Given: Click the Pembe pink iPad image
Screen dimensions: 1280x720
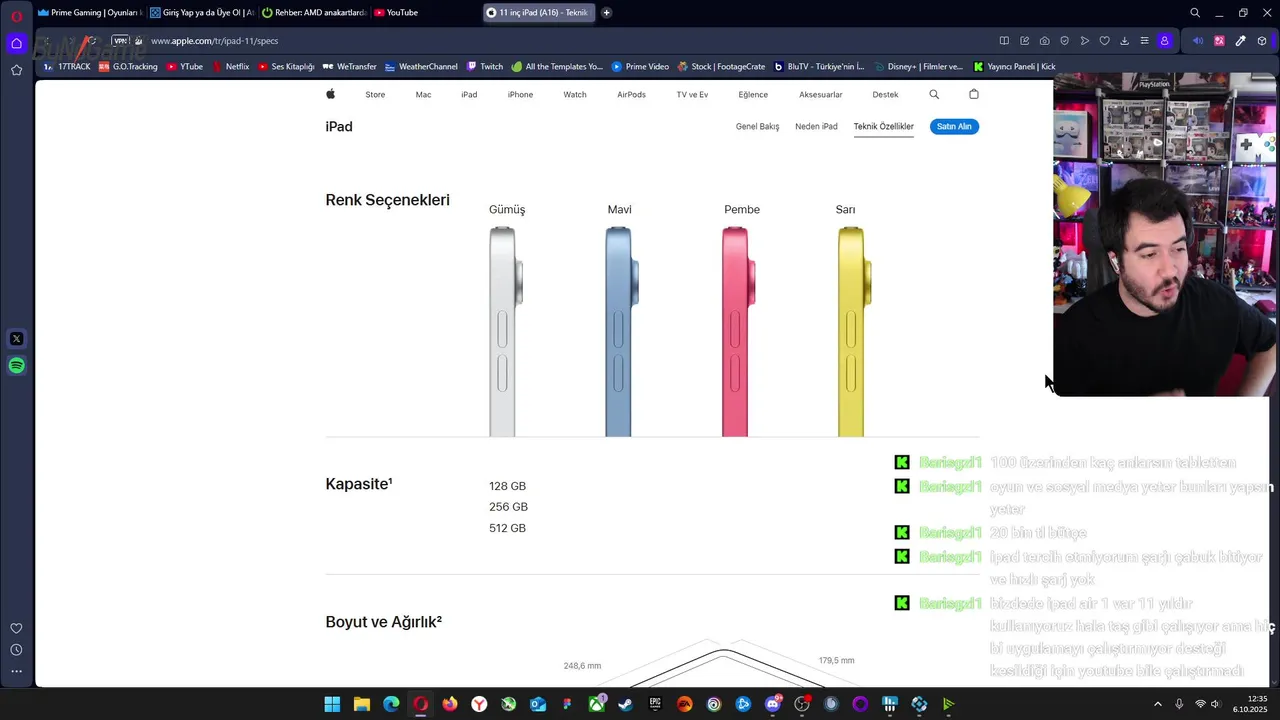Looking at the screenshot, I should click(x=738, y=331).
